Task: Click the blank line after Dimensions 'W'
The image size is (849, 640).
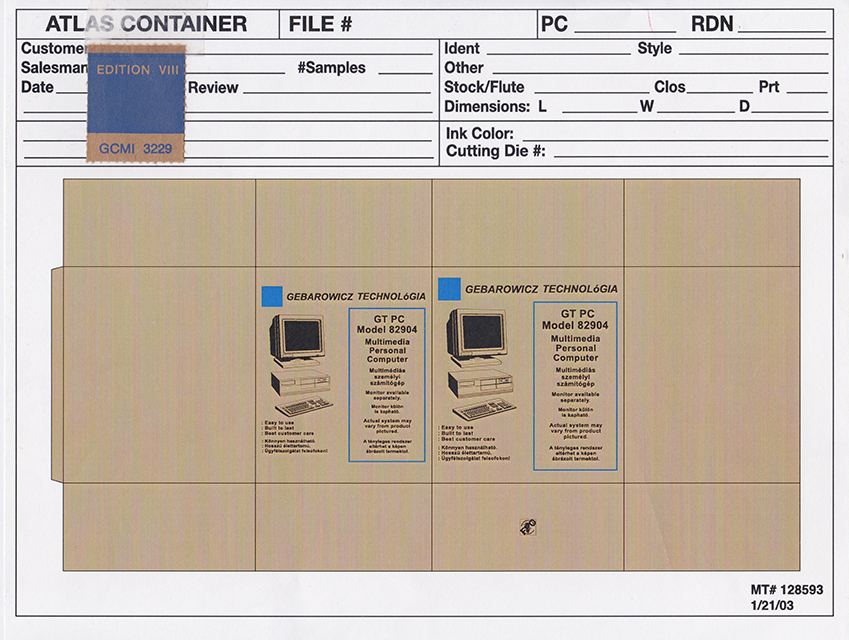Action: (x=696, y=112)
